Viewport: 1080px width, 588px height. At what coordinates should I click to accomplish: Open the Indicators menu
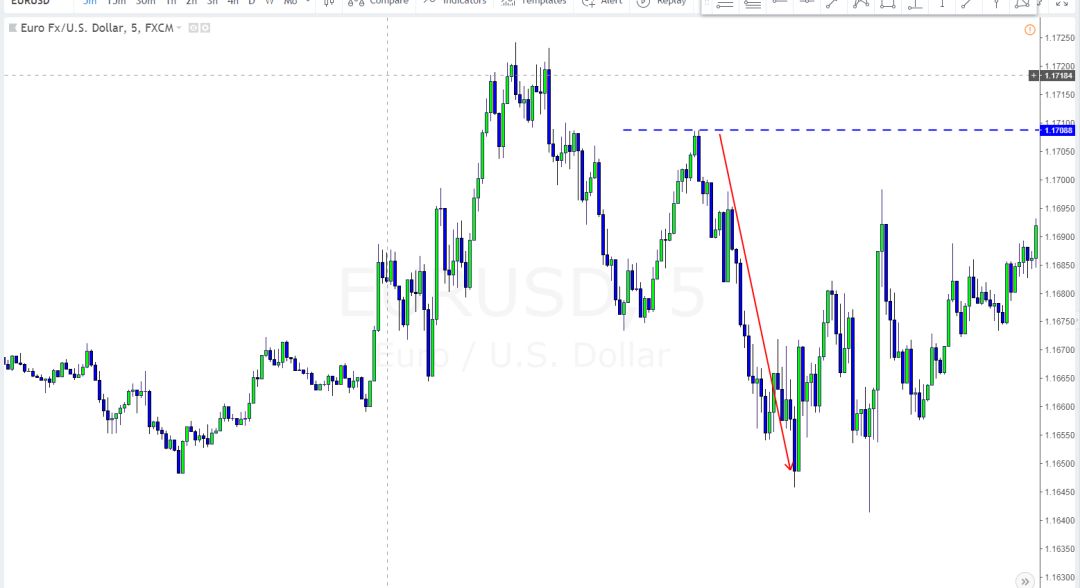pyautogui.click(x=455, y=3)
